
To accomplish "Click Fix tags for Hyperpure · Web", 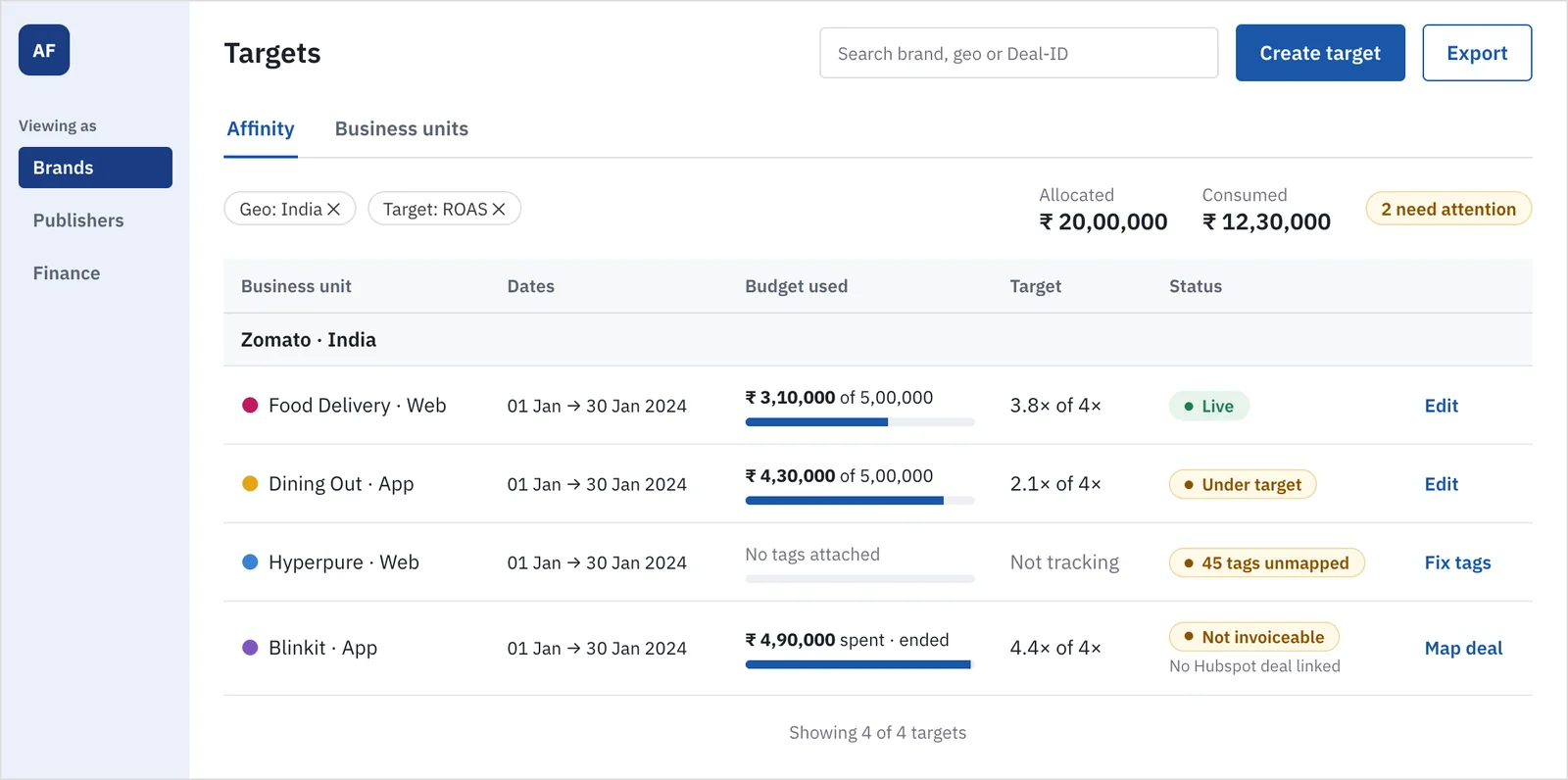I will pyautogui.click(x=1457, y=562).
